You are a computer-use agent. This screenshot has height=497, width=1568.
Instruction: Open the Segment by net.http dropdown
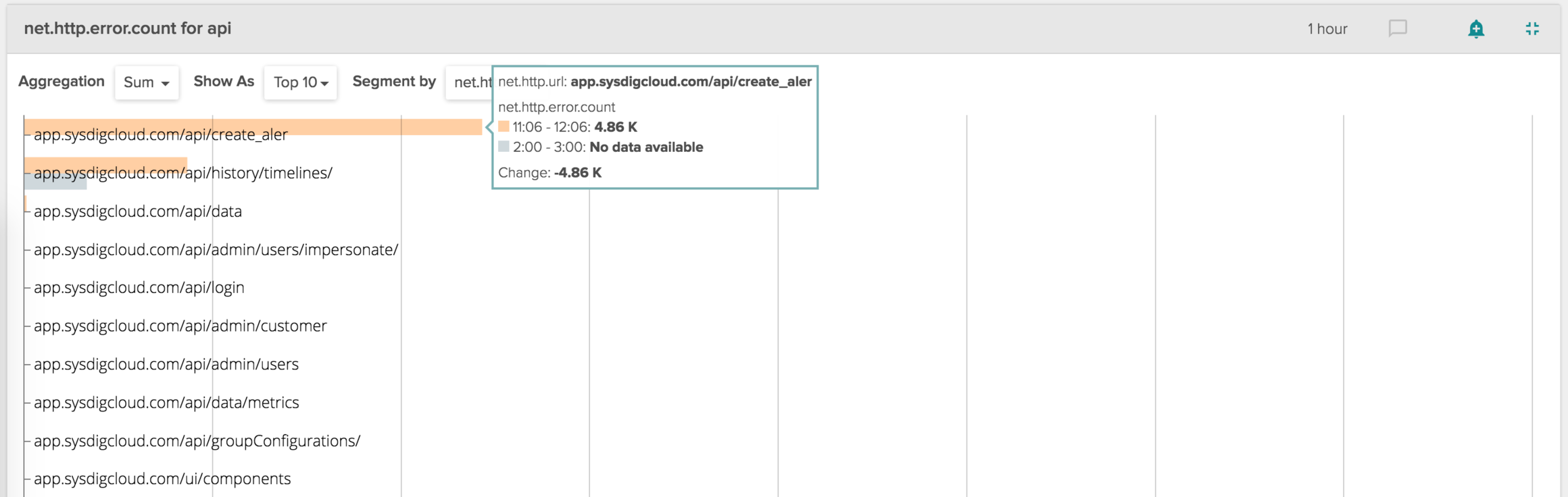469,82
